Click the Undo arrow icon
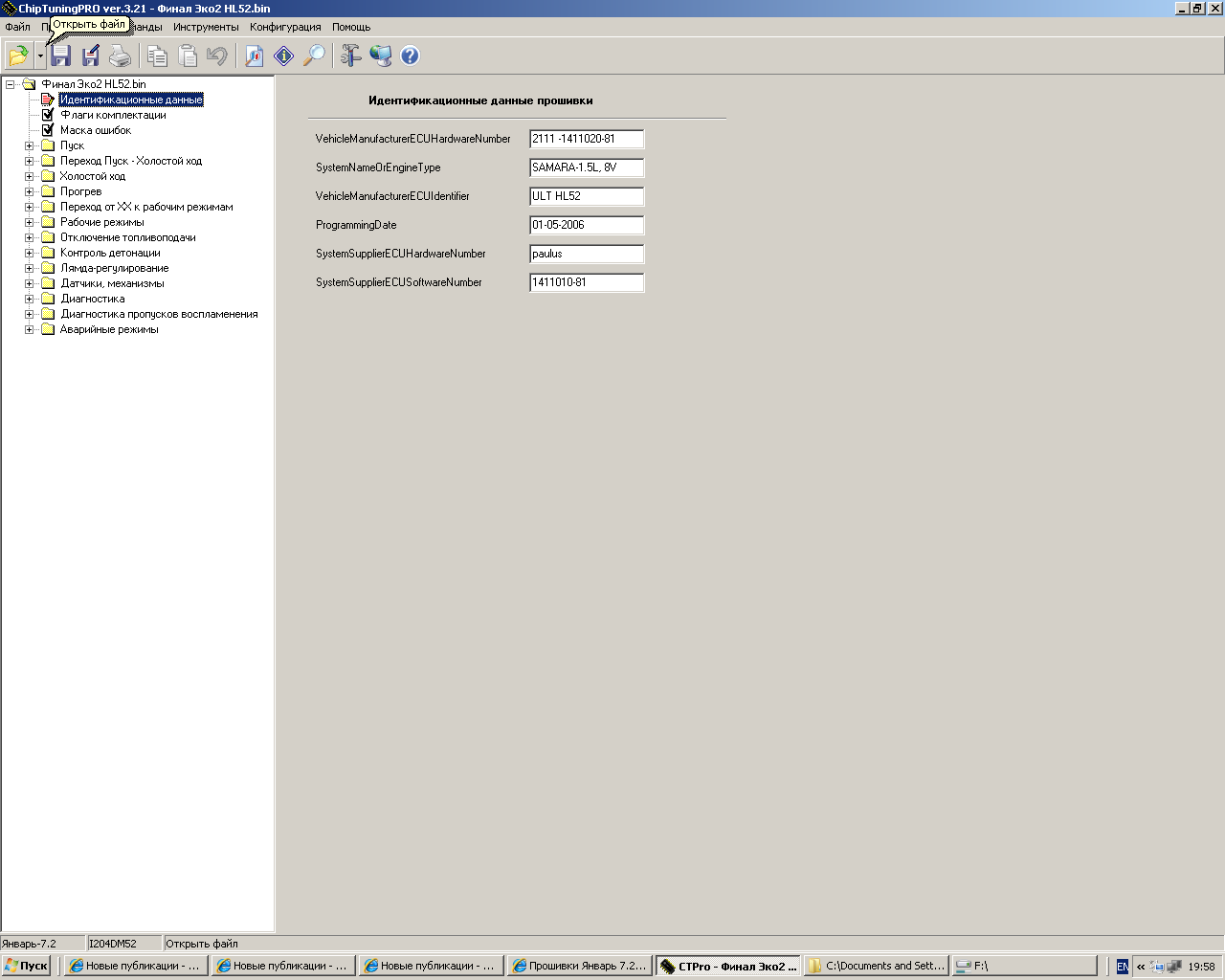The width and height of the screenshot is (1225, 980). coord(217,56)
